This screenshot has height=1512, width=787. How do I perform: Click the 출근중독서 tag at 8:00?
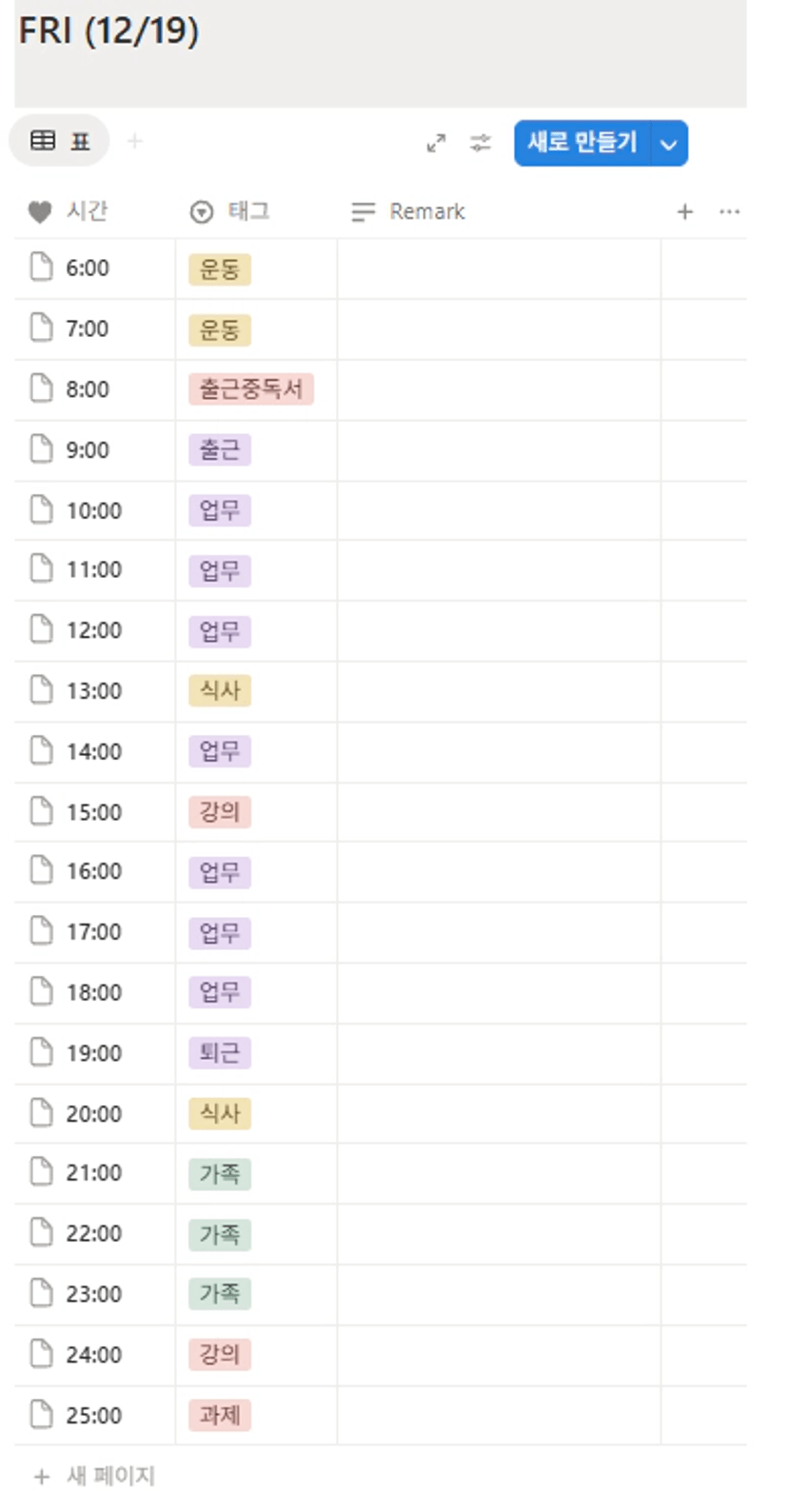point(251,389)
